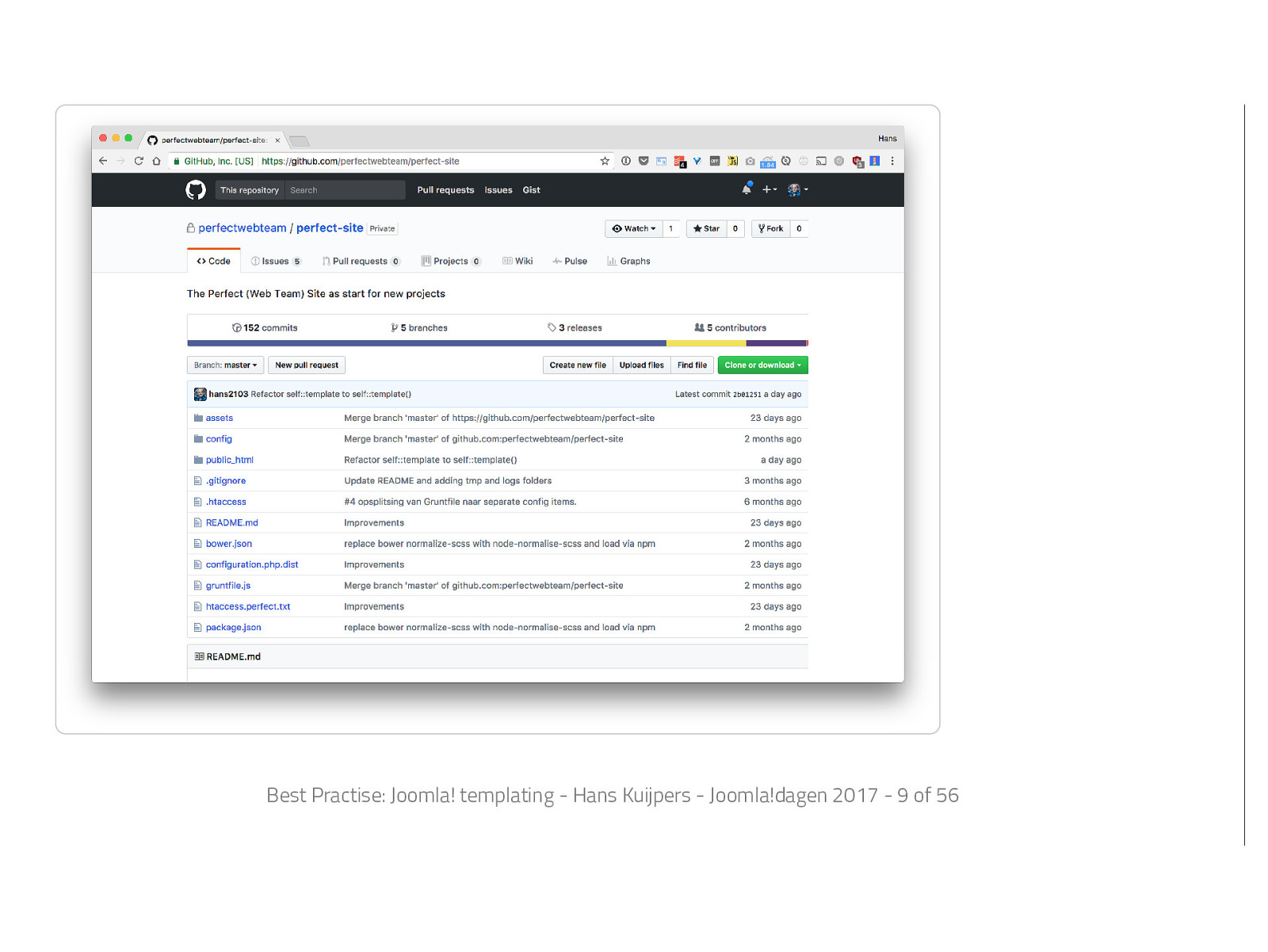This screenshot has width=1268, height=952.
Task: View the 5 contributors
Action: [x=731, y=328]
